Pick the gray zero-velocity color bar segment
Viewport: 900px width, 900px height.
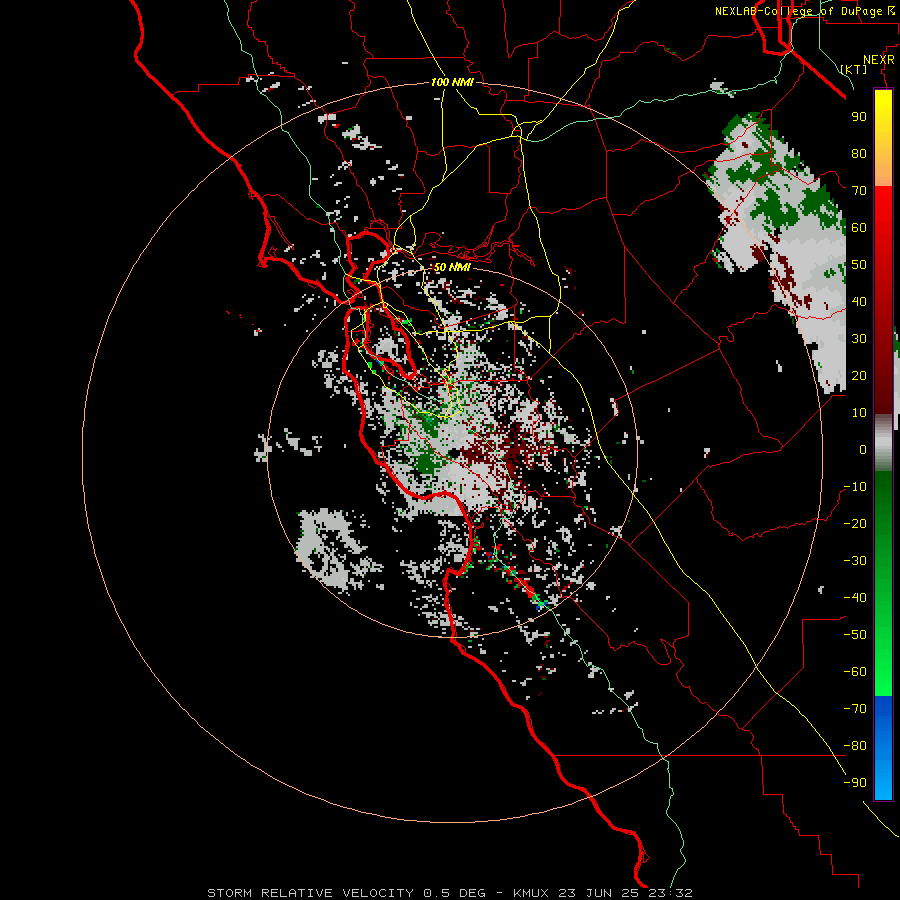tap(883, 443)
